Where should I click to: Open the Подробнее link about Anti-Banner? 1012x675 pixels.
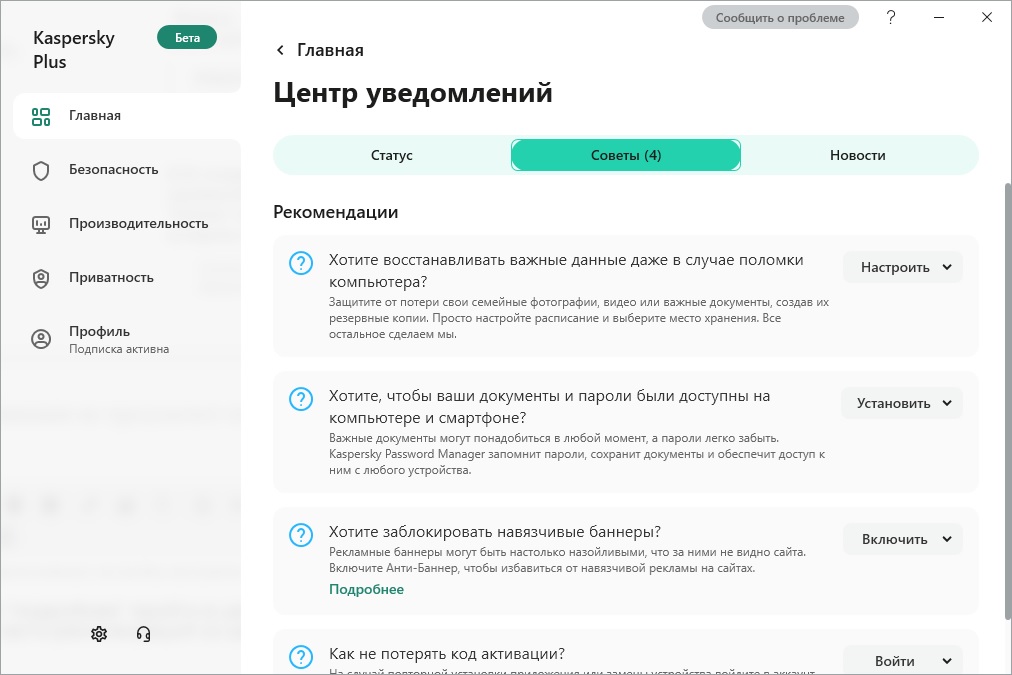pos(367,589)
